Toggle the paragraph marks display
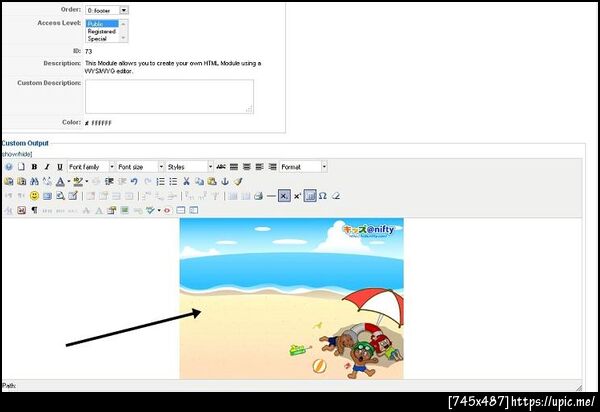Image resolution: width=600 pixels, height=412 pixels. 34,210
